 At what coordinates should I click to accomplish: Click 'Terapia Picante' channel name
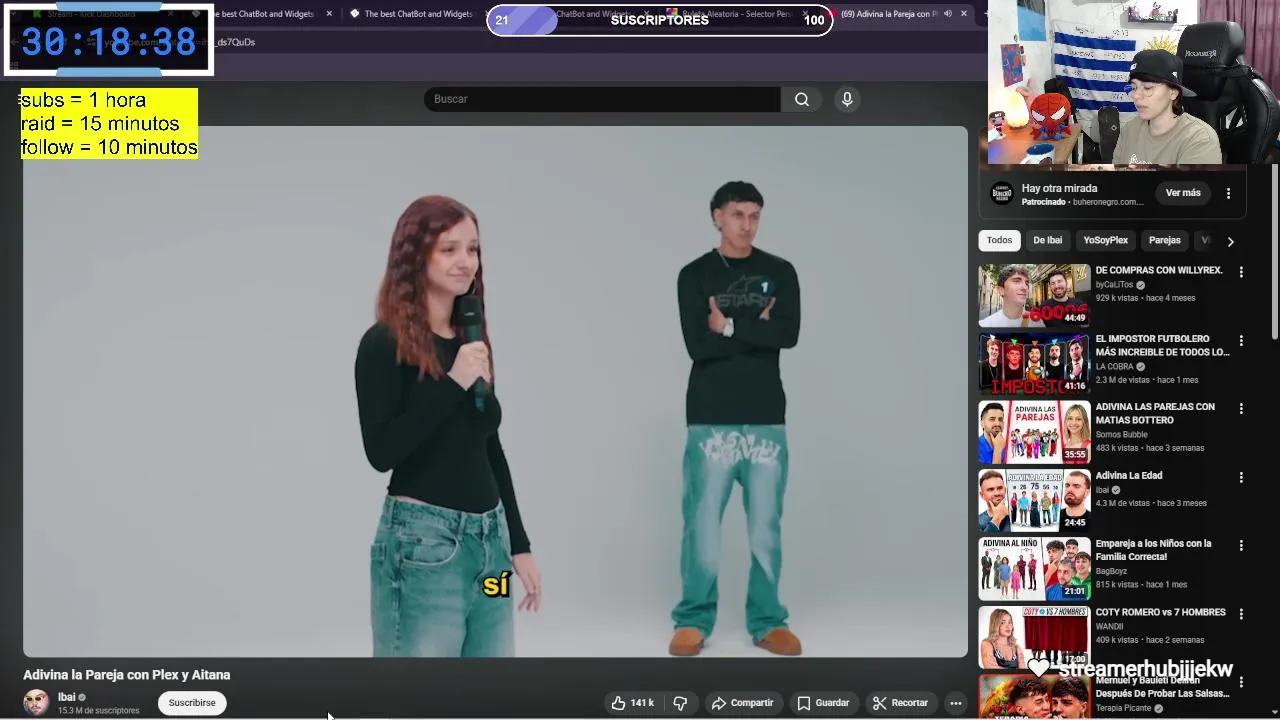1123,708
